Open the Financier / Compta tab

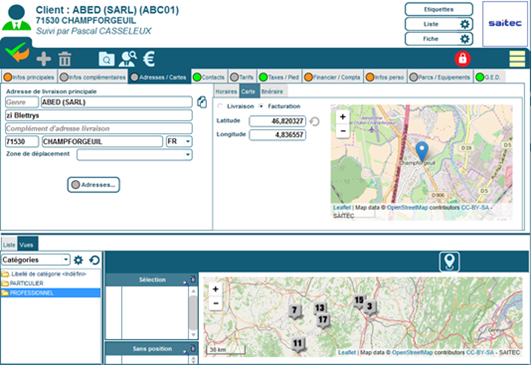pyautogui.click(x=333, y=77)
